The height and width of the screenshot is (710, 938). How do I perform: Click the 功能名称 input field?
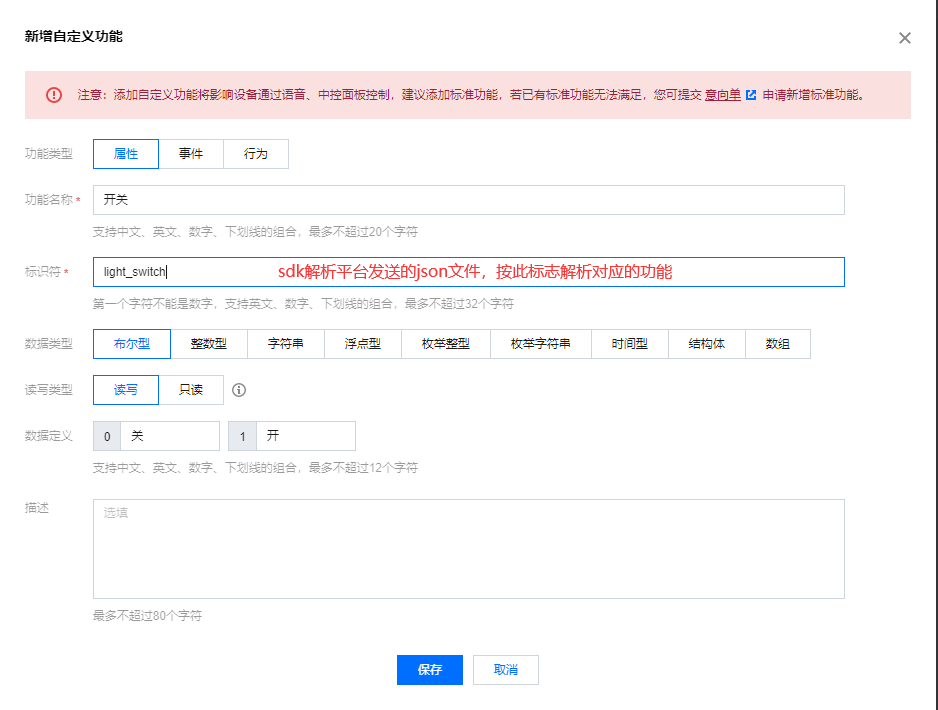468,200
